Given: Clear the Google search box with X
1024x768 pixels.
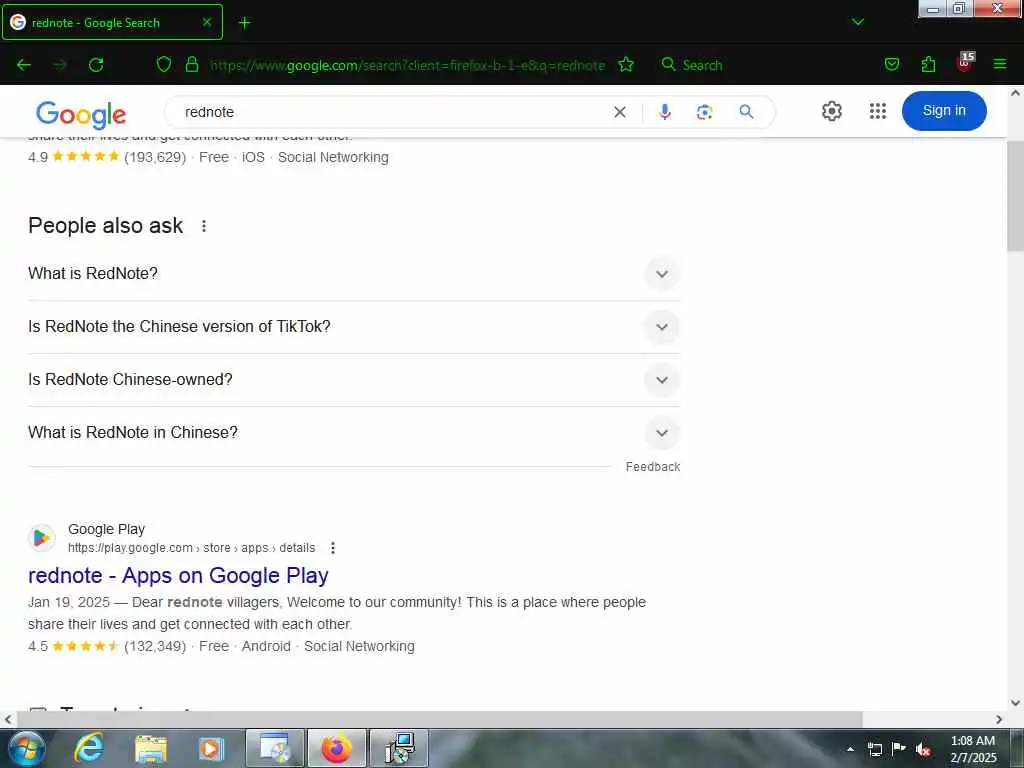Looking at the screenshot, I should [x=620, y=112].
